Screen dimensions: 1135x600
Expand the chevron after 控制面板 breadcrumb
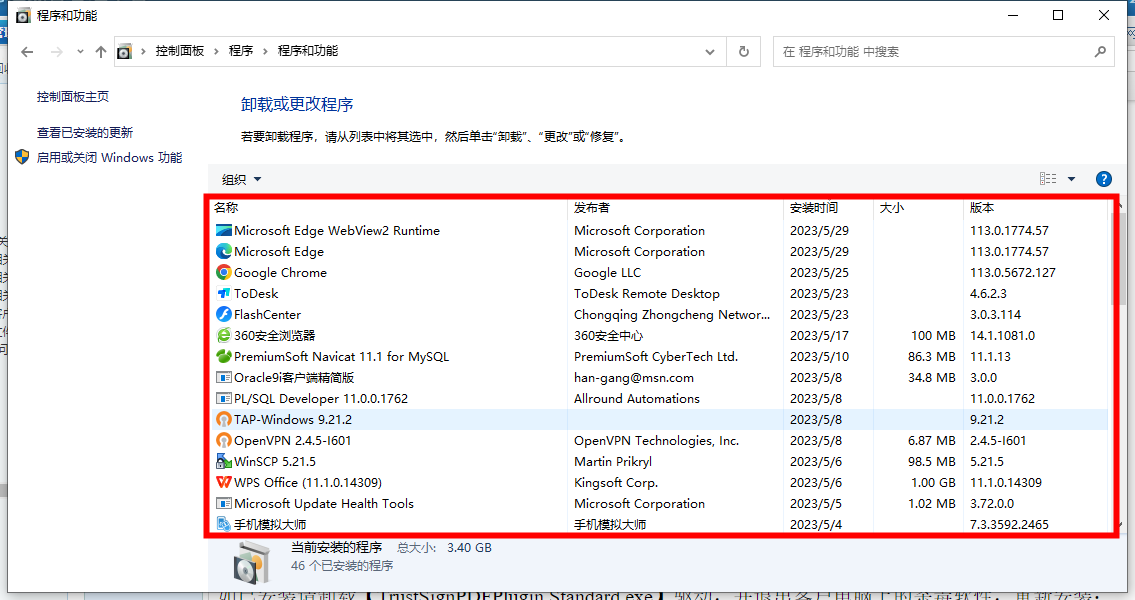click(x=216, y=51)
